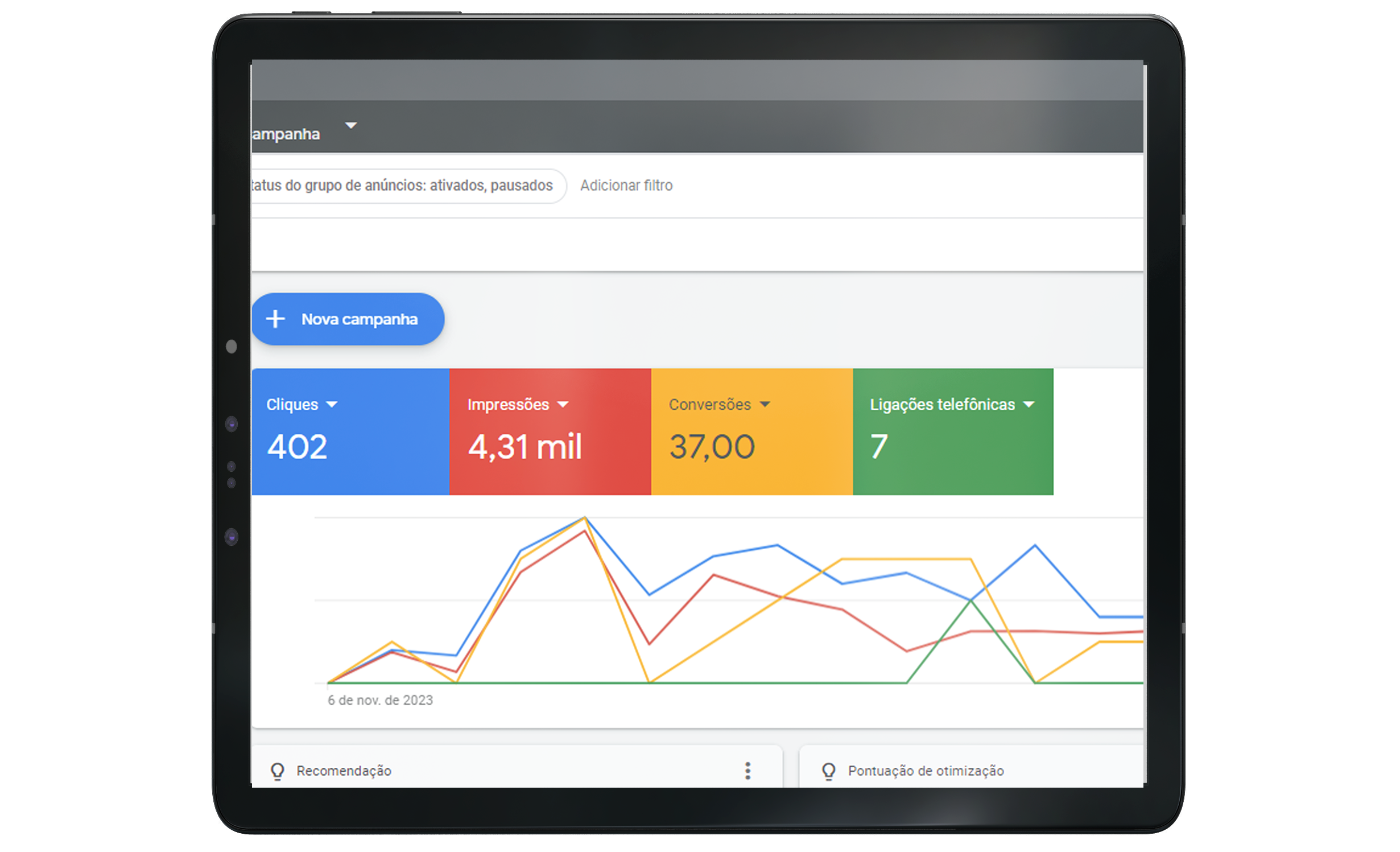Click the Nova campanha button label
1400x852 pixels.
(360, 320)
